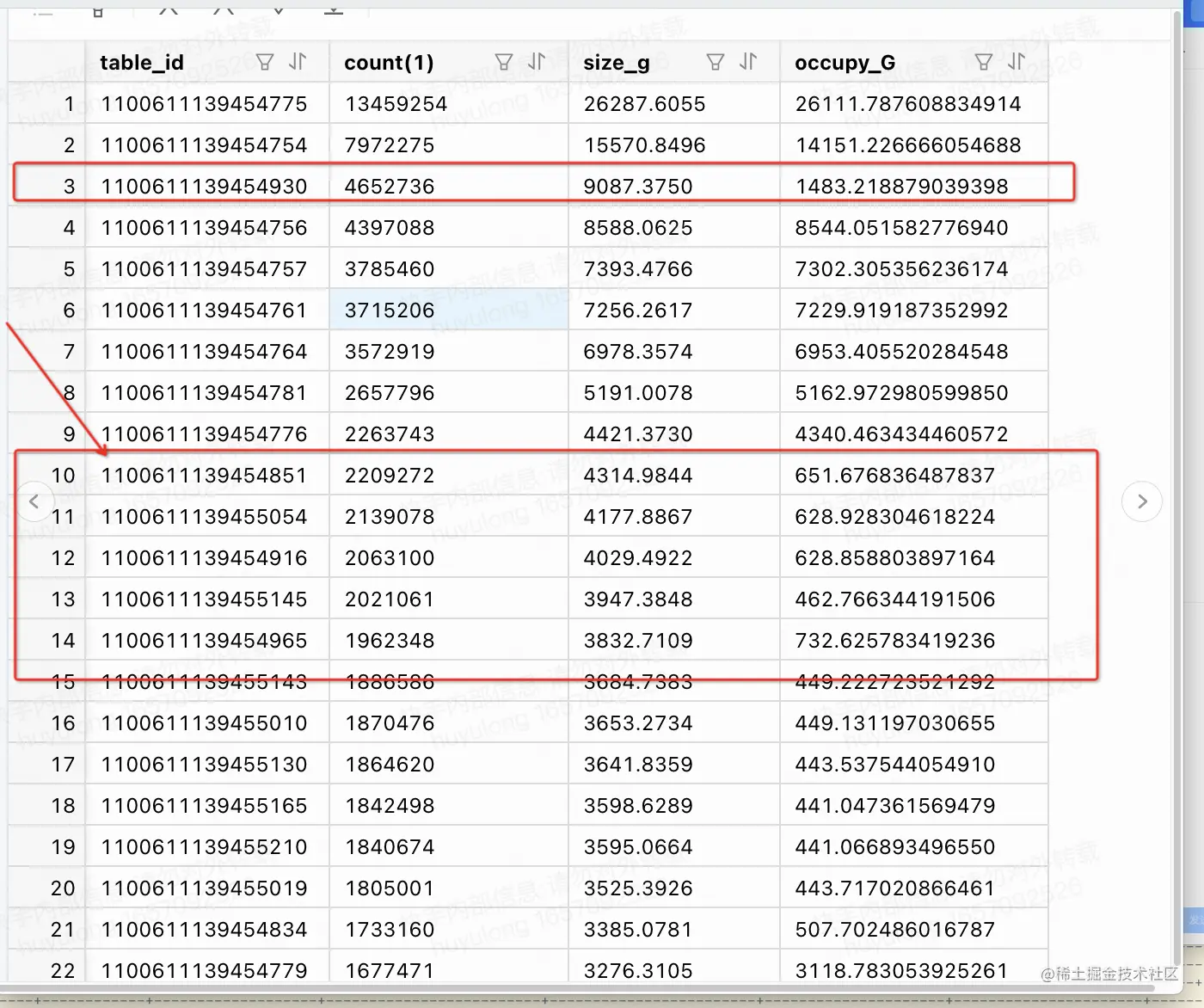The height and width of the screenshot is (1008, 1204).
Task: Open filter for size_g column
Action: click(715, 62)
